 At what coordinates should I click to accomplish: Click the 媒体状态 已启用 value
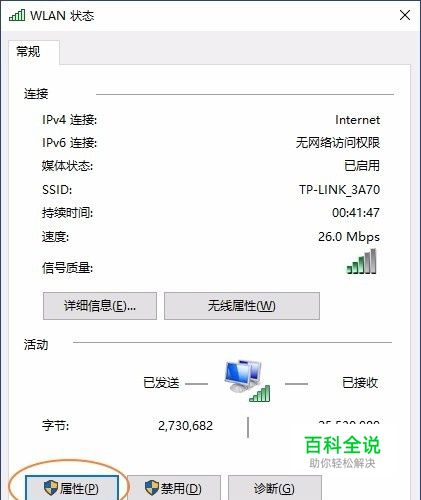click(362, 166)
